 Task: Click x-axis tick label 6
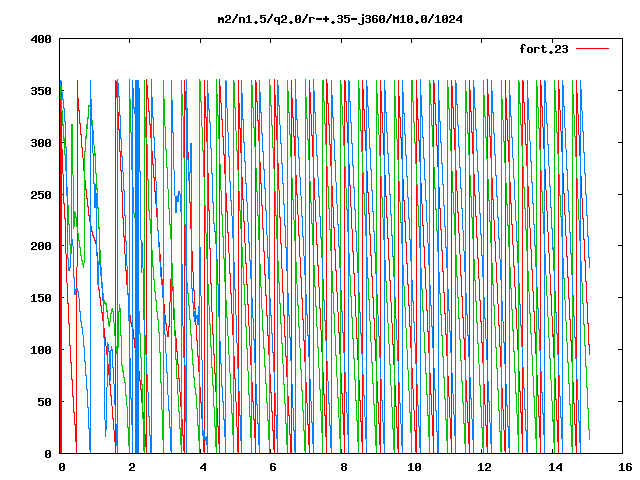272,467
